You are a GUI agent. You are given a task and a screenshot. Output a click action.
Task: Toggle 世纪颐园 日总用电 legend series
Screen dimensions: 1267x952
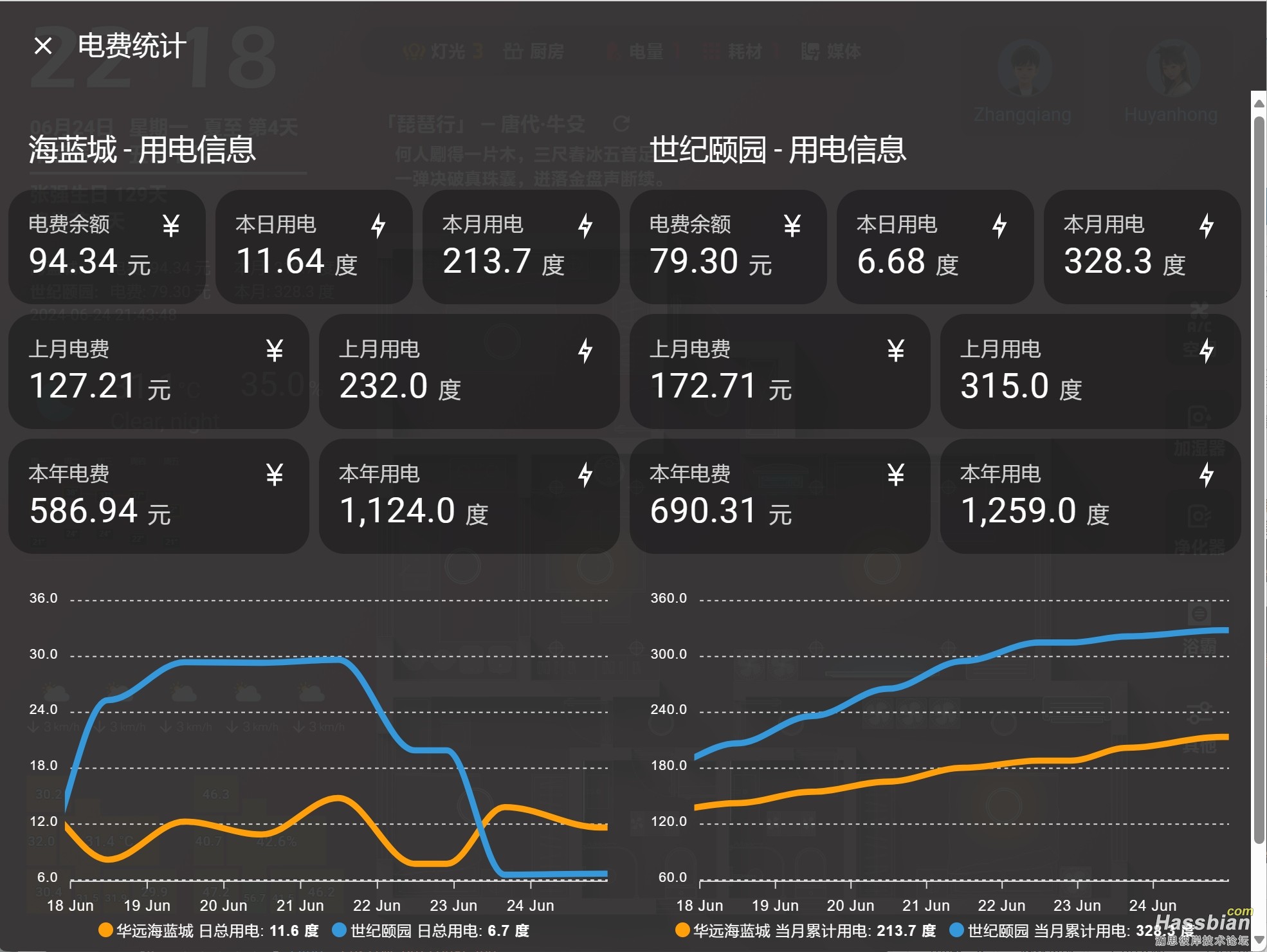point(431,931)
